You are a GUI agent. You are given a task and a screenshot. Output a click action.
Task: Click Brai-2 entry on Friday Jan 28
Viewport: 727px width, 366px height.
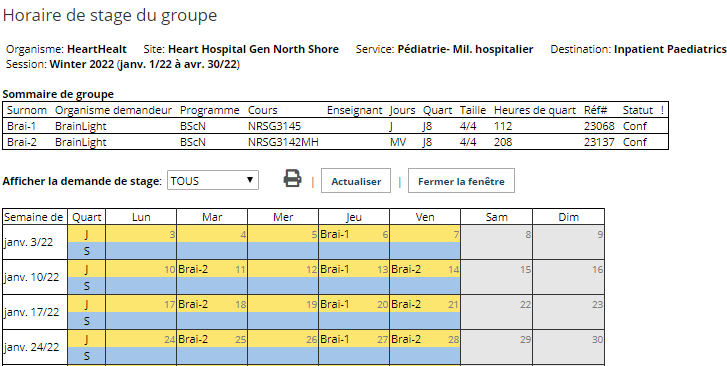tap(406, 339)
